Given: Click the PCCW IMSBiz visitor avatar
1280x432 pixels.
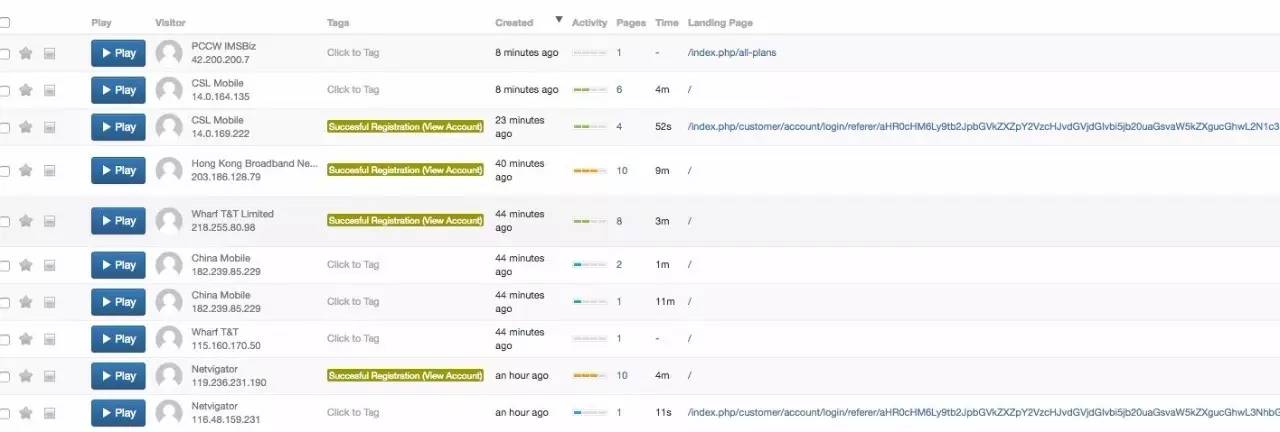Looking at the screenshot, I should (x=169, y=53).
